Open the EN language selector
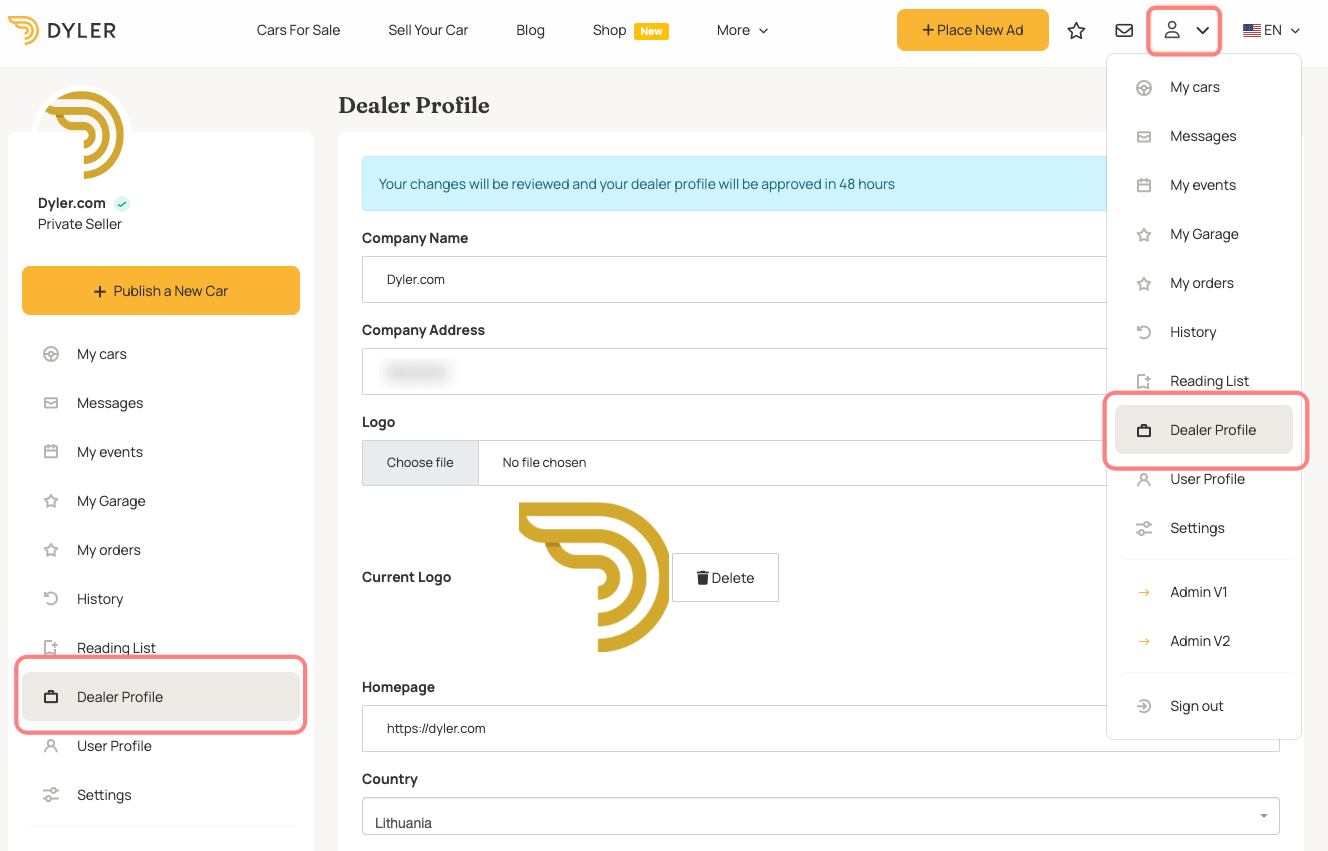Viewport: 1328px width, 851px height. click(x=1272, y=30)
